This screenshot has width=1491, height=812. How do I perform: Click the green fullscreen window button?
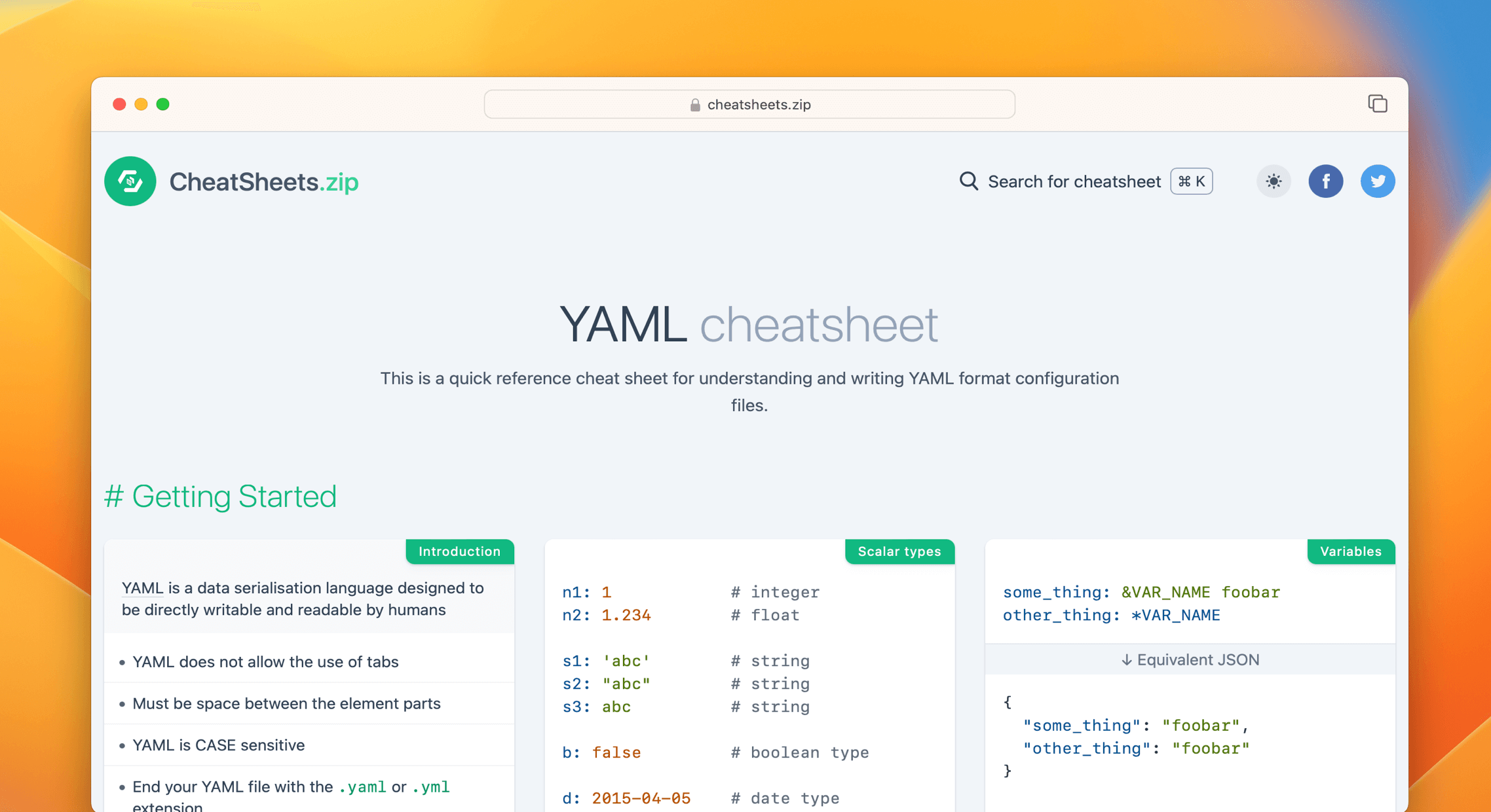[163, 104]
